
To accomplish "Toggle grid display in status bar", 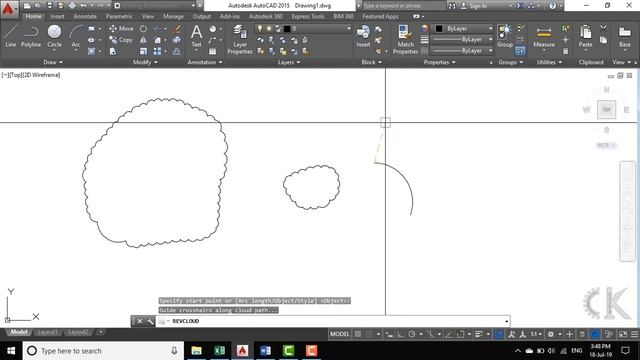I will point(358,334).
